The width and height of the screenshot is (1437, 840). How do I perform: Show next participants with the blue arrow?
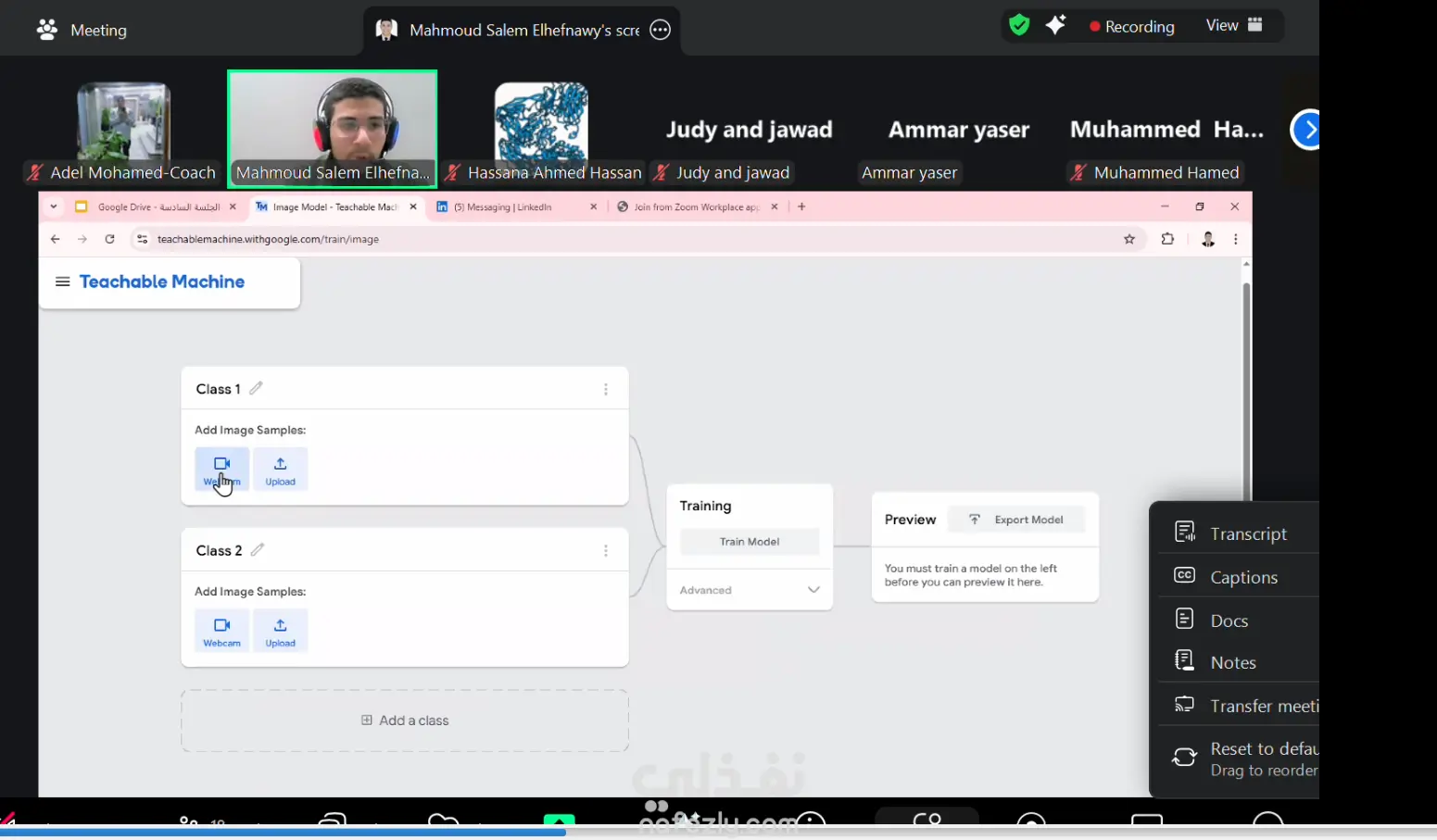(1305, 130)
